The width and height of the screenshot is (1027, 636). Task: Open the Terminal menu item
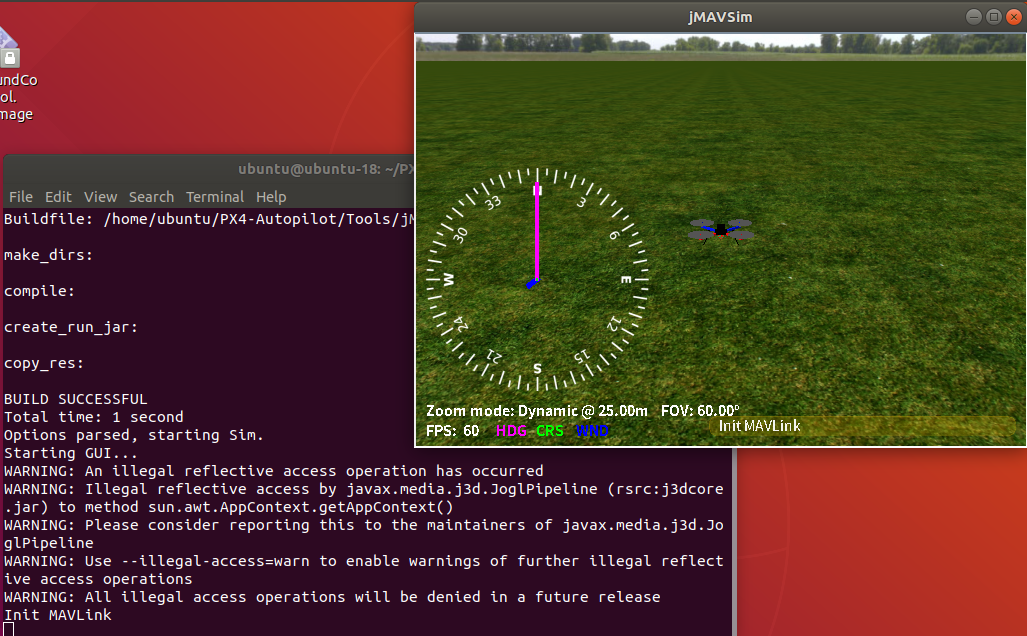(215, 196)
